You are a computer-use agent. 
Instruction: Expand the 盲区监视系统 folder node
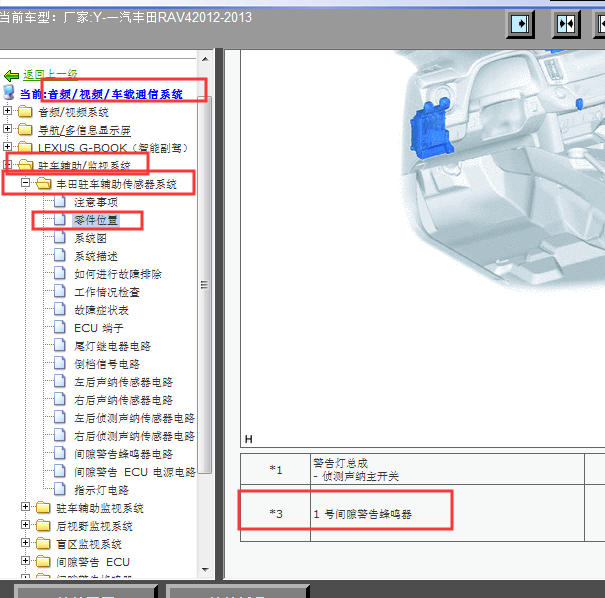click(x=25, y=543)
